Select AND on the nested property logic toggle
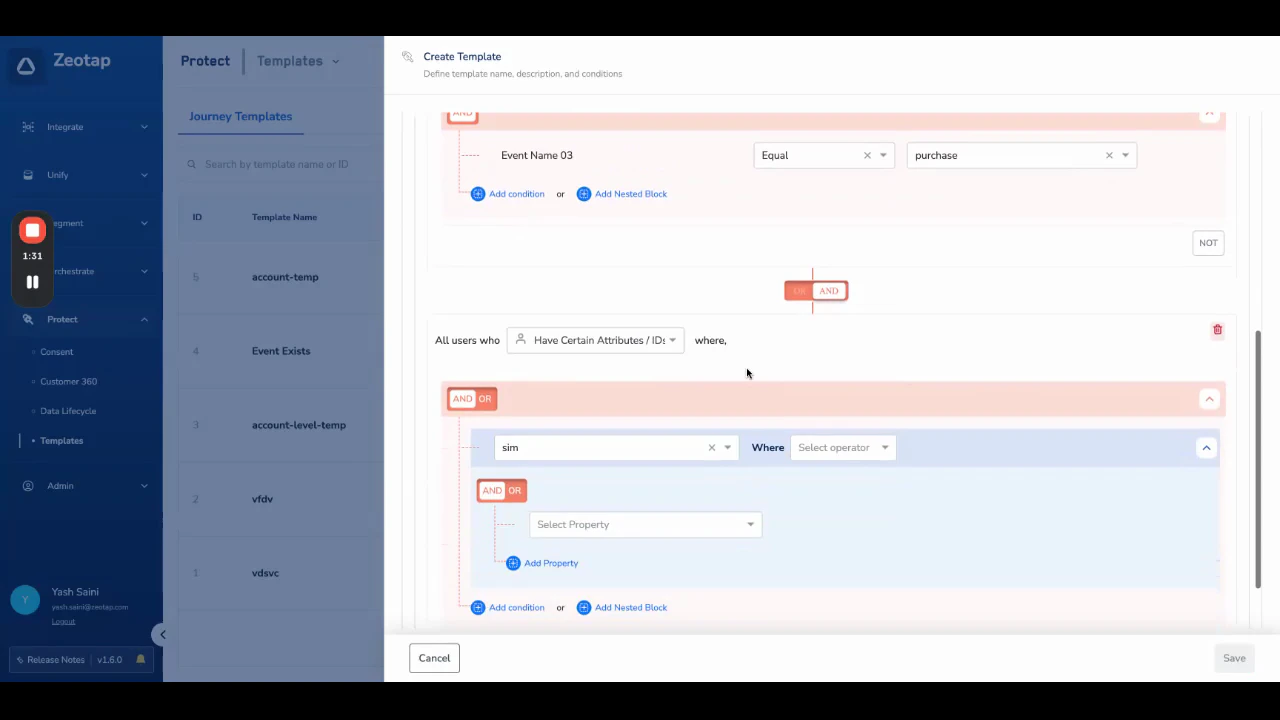Viewport: 1280px width, 720px height. pos(492,490)
